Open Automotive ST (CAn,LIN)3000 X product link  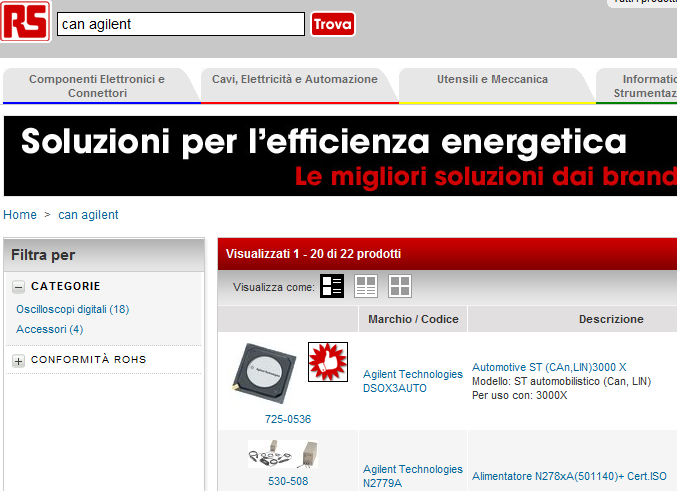pyautogui.click(x=549, y=367)
